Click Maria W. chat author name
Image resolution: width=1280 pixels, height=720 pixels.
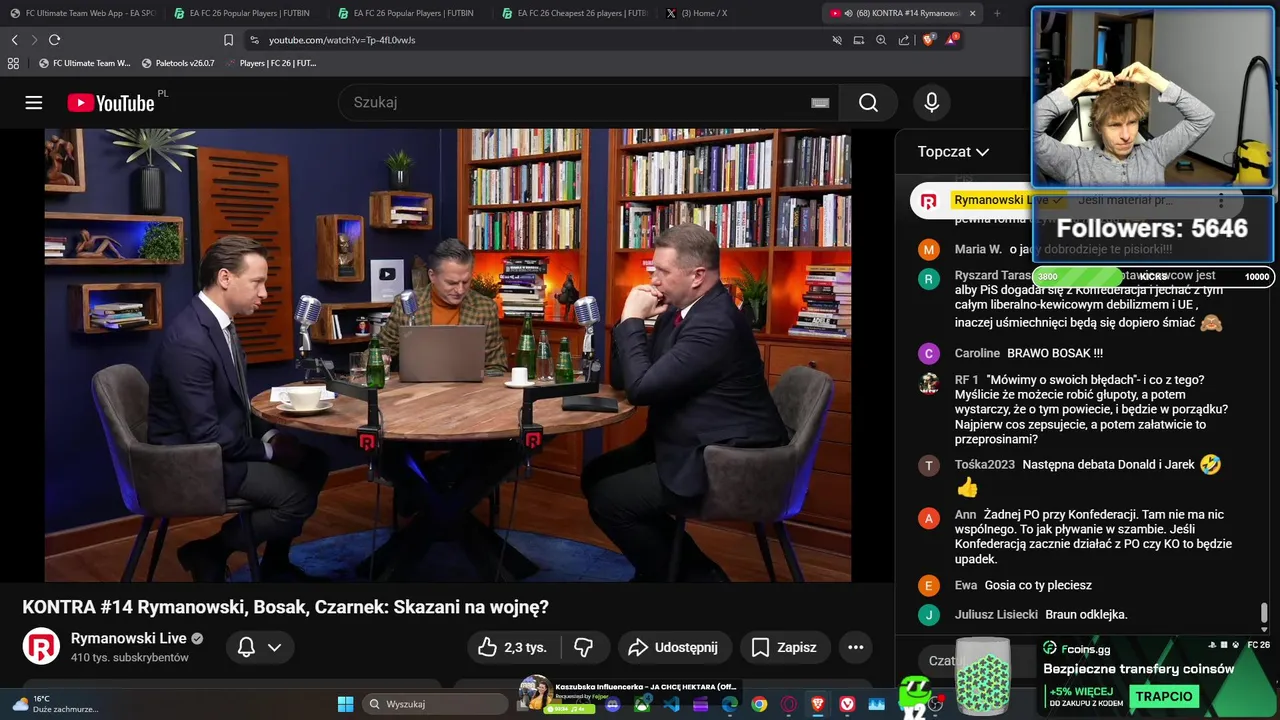coord(978,249)
